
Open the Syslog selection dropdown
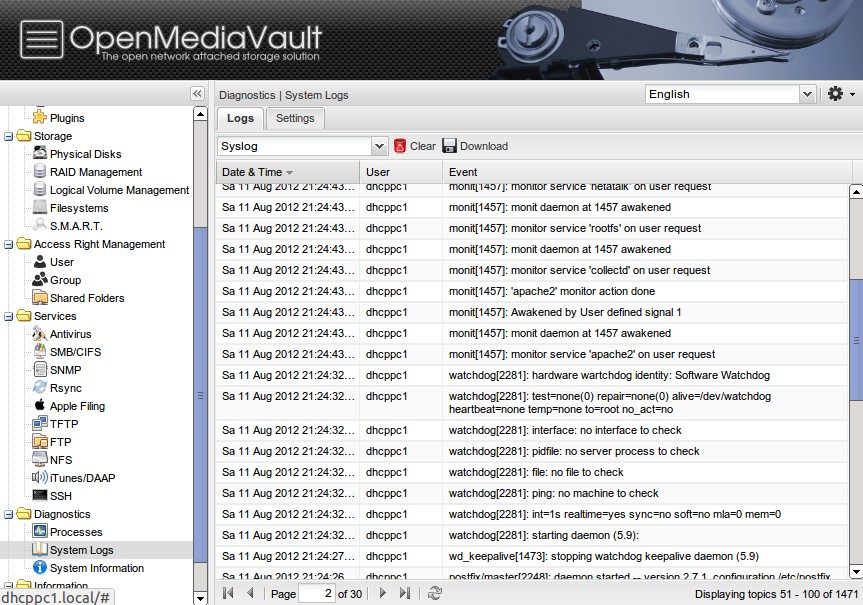tap(378, 146)
